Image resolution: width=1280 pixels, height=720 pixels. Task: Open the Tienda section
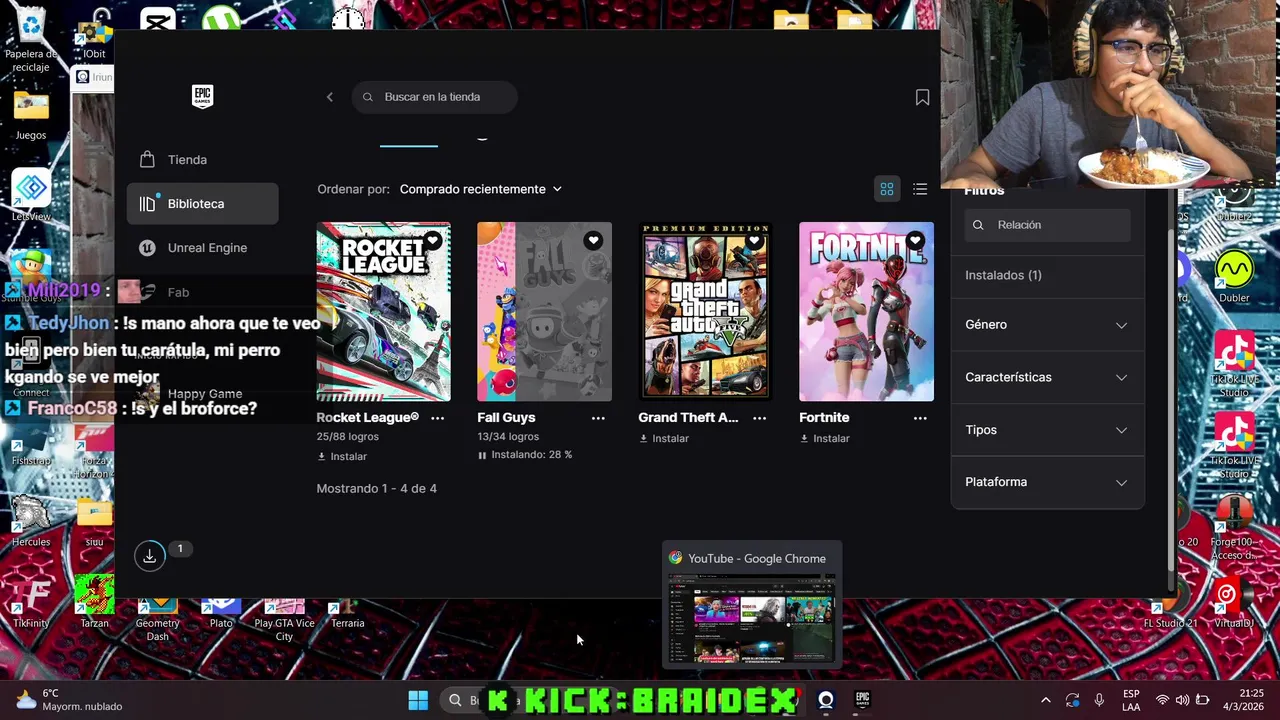[203, 160]
